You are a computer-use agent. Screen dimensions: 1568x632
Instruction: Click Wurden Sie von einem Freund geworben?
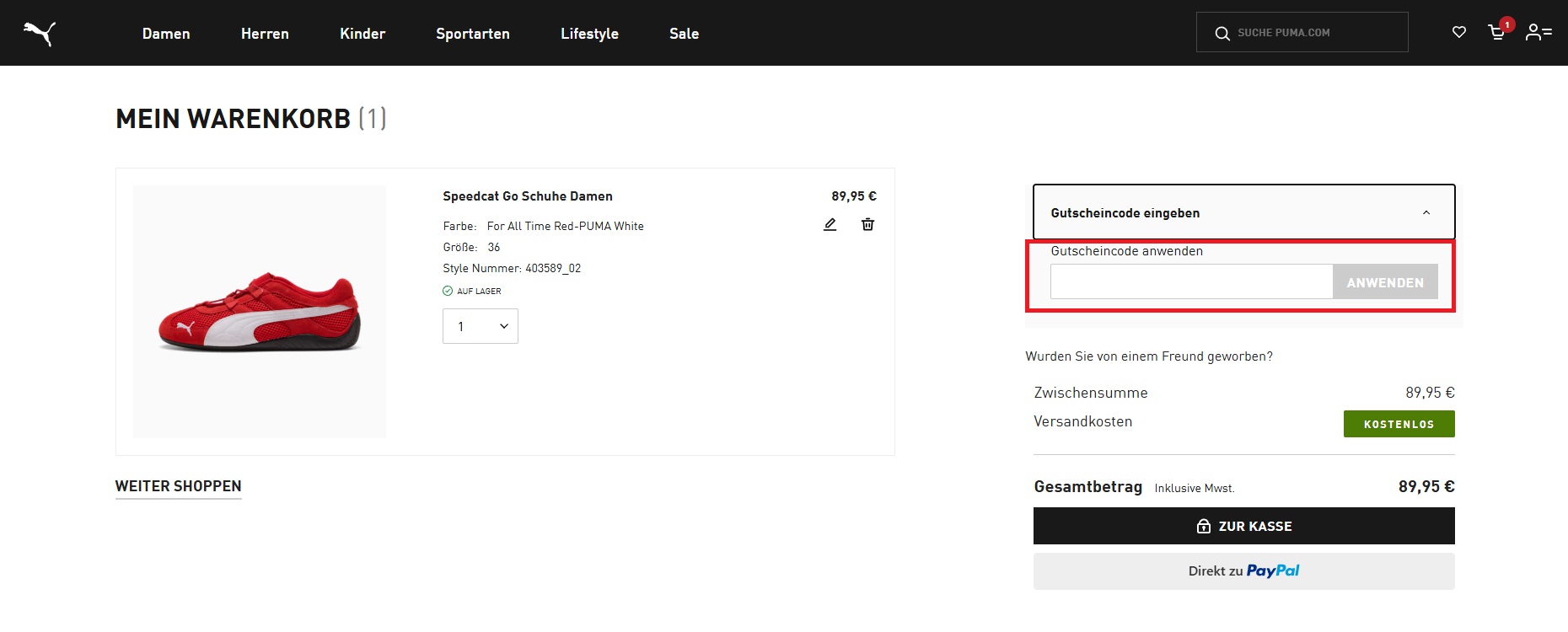tap(1149, 356)
